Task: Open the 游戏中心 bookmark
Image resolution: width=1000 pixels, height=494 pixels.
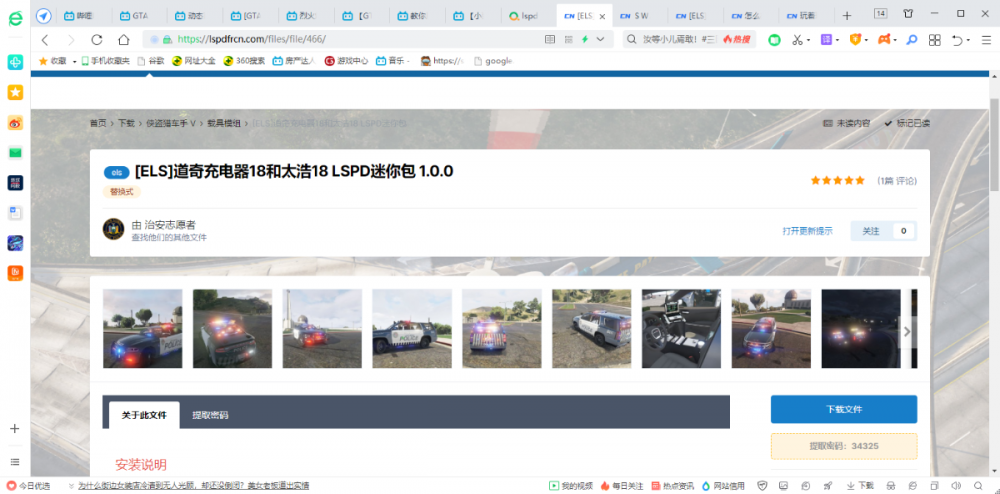Action: (x=346, y=62)
